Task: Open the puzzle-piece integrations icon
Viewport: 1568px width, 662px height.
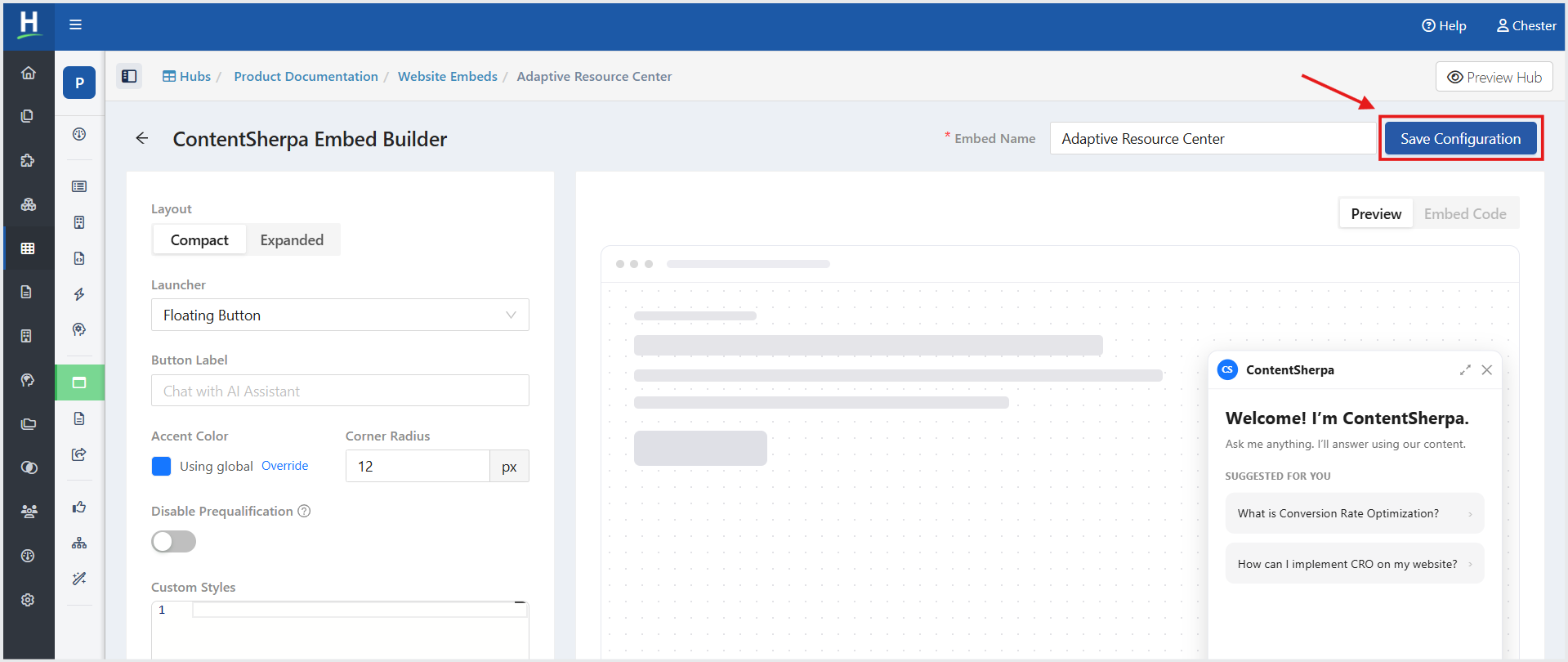Action: pos(28,160)
